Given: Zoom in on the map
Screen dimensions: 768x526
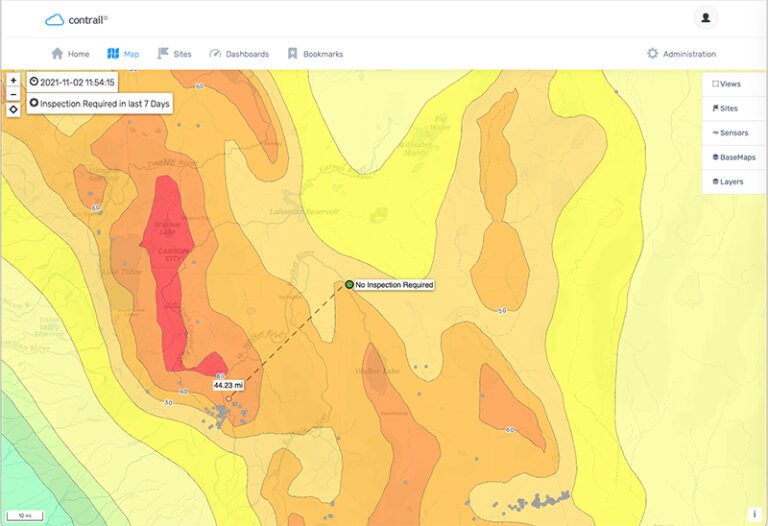Looking at the screenshot, I should [13, 80].
